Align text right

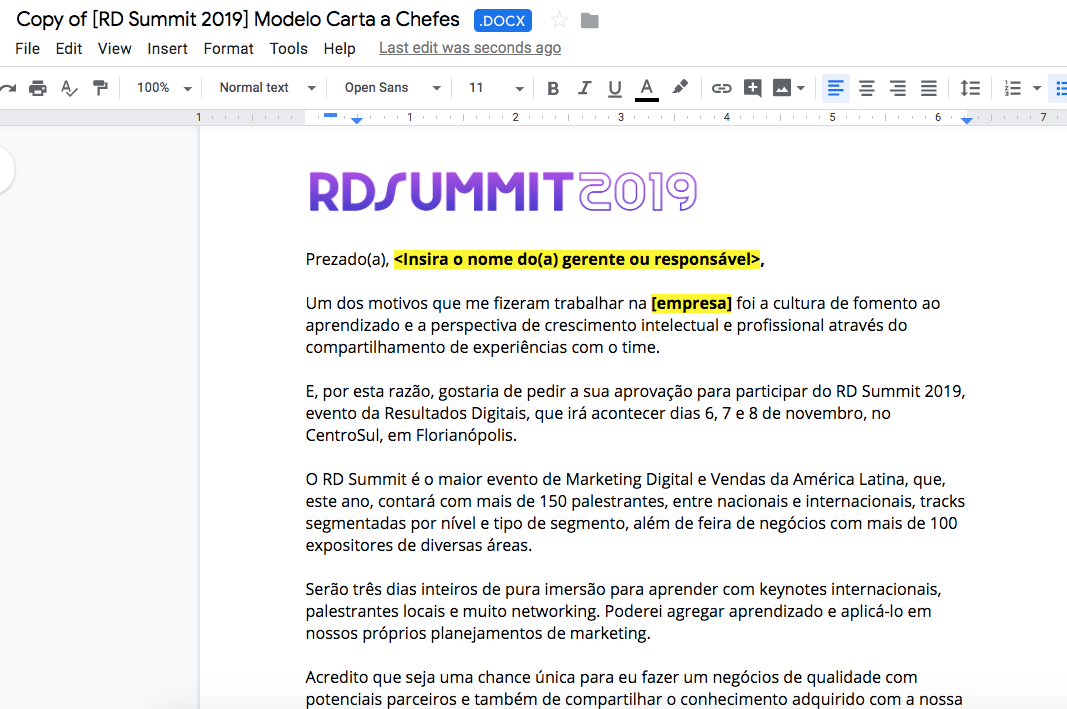(x=898, y=88)
